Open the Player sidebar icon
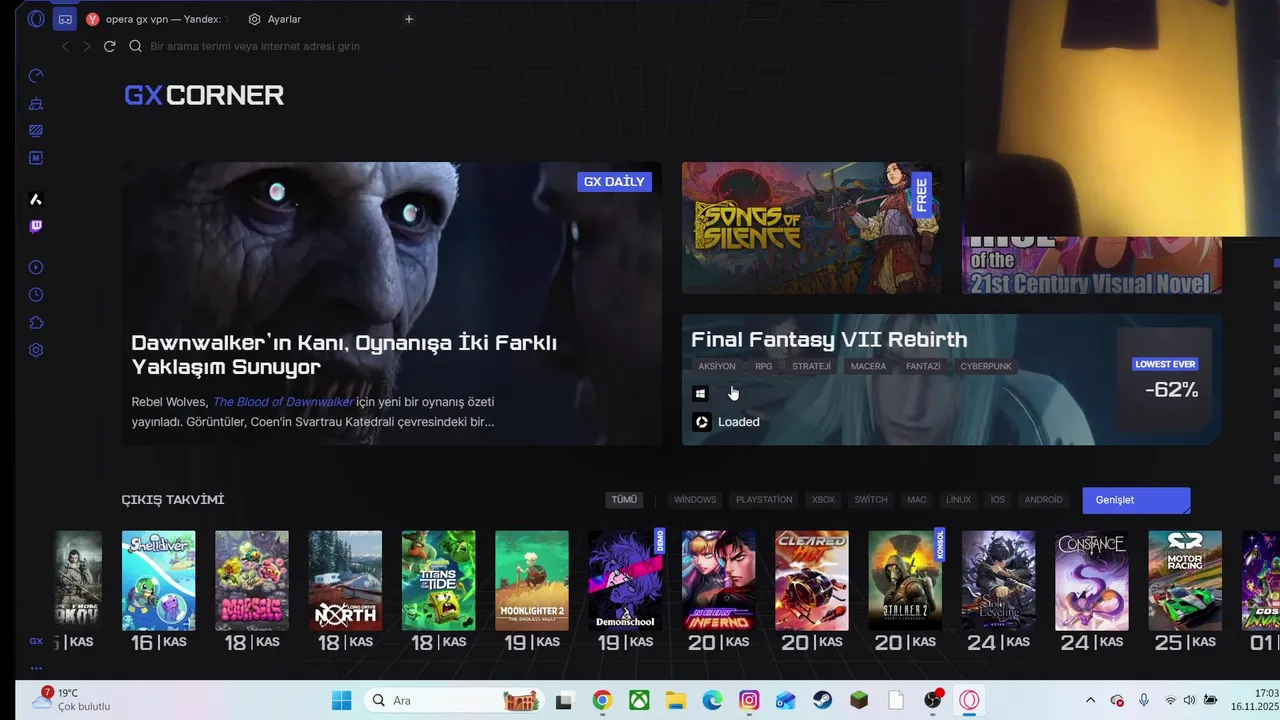1280x720 pixels. (36, 267)
